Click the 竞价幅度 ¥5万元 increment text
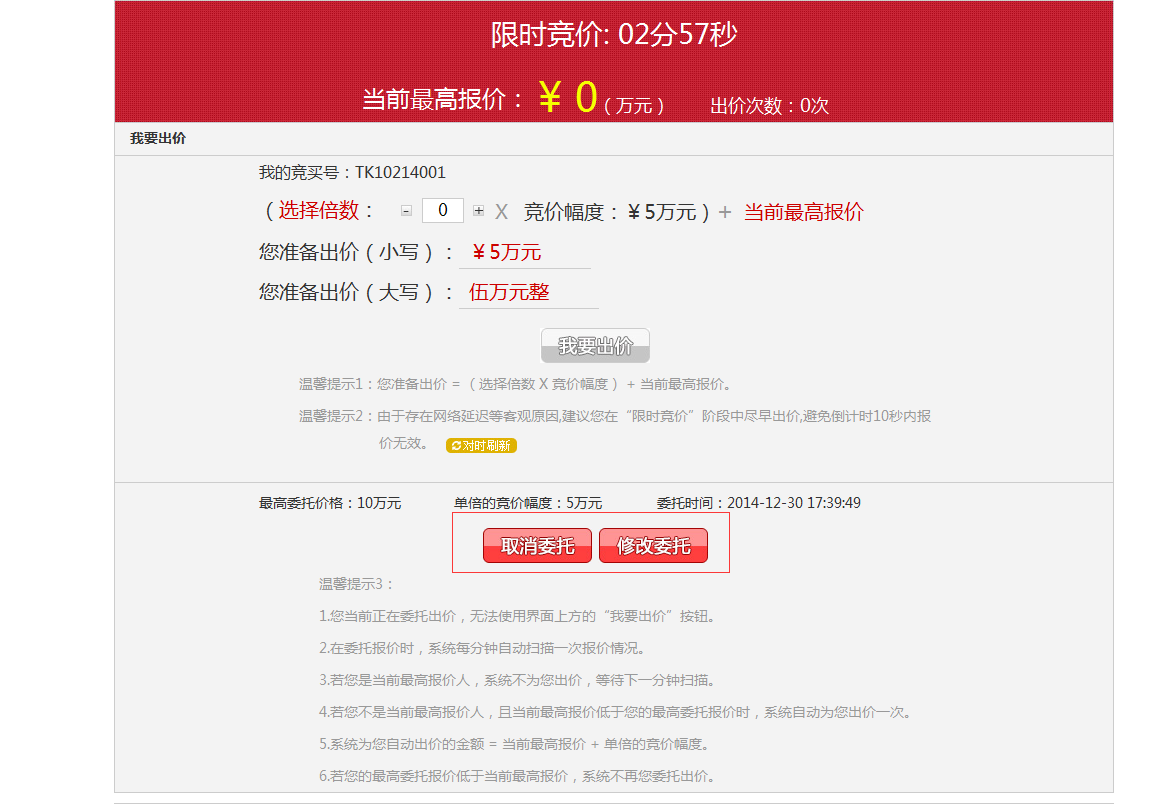 (x=611, y=212)
